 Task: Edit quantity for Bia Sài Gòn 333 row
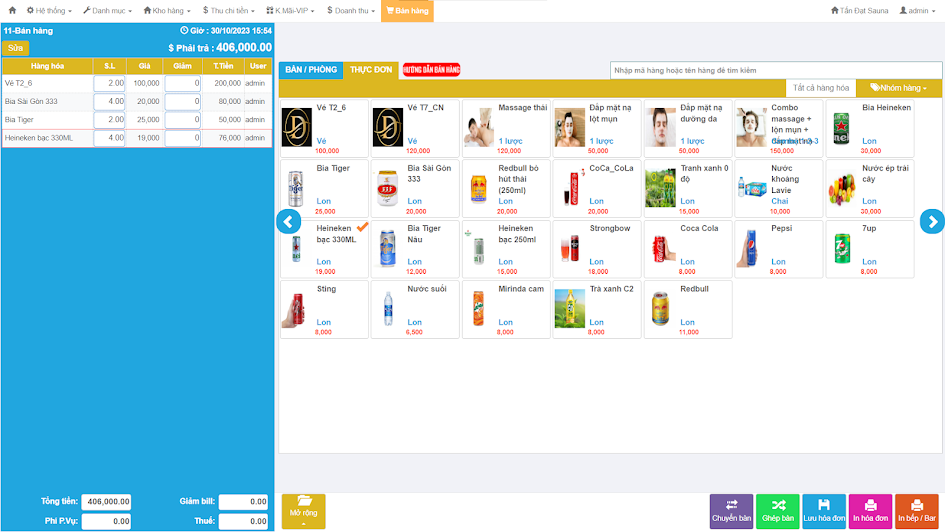coord(109,101)
